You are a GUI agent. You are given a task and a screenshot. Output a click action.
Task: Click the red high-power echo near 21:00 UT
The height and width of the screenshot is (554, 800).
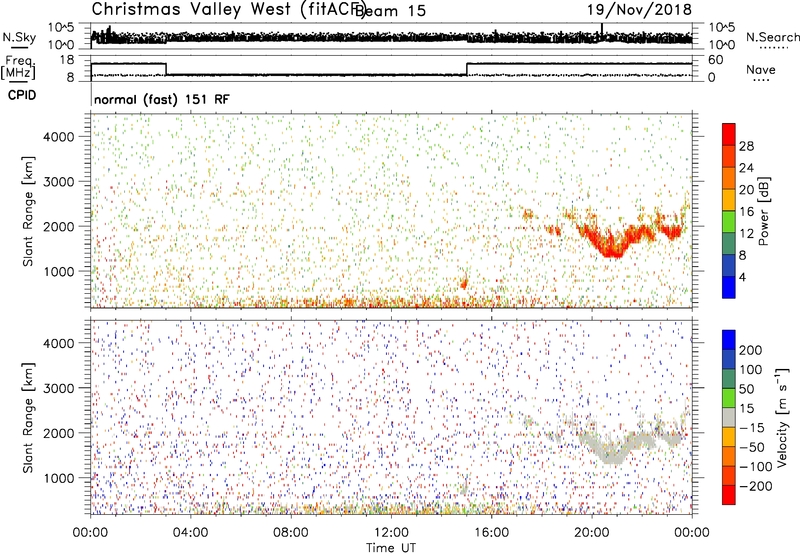(612, 244)
